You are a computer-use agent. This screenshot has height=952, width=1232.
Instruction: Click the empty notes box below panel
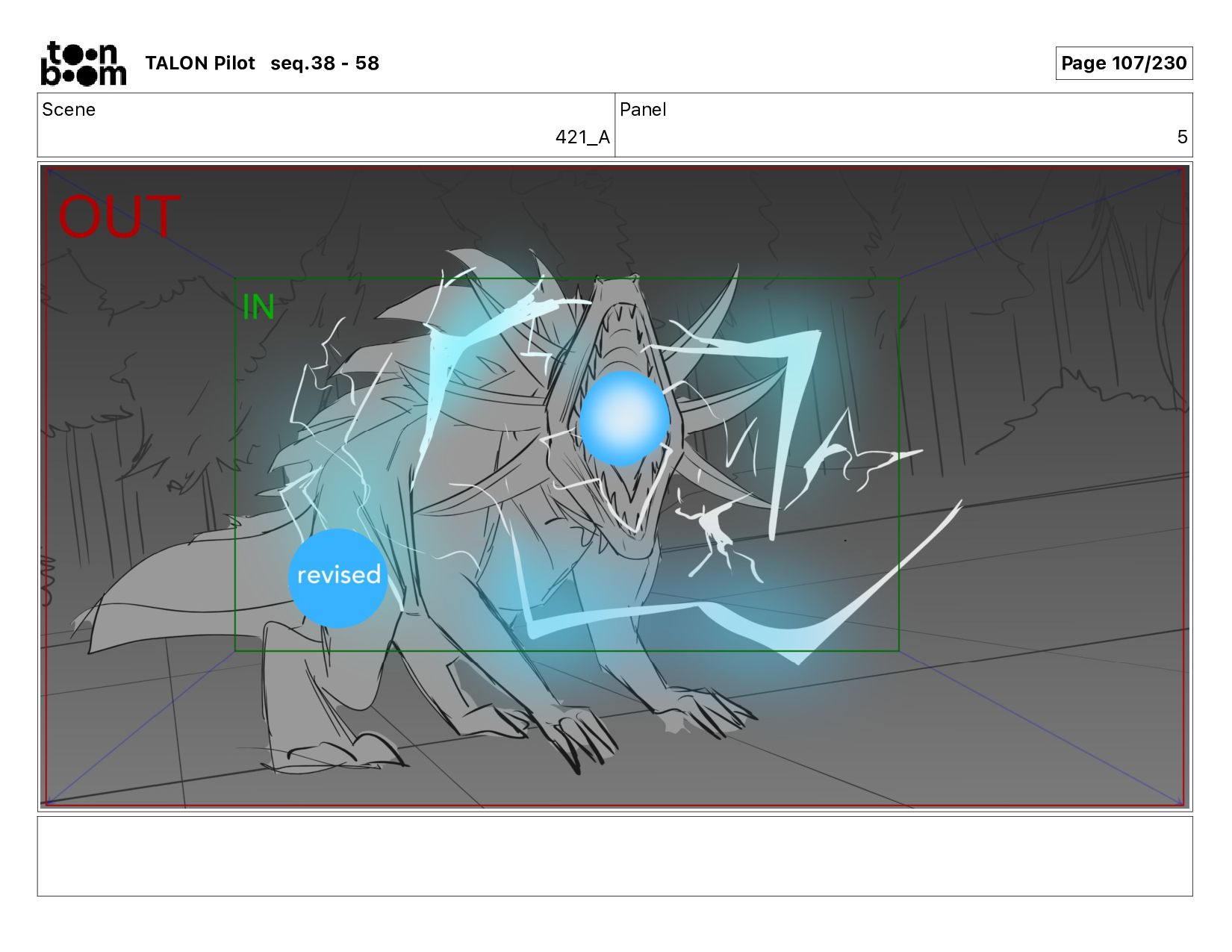615,856
